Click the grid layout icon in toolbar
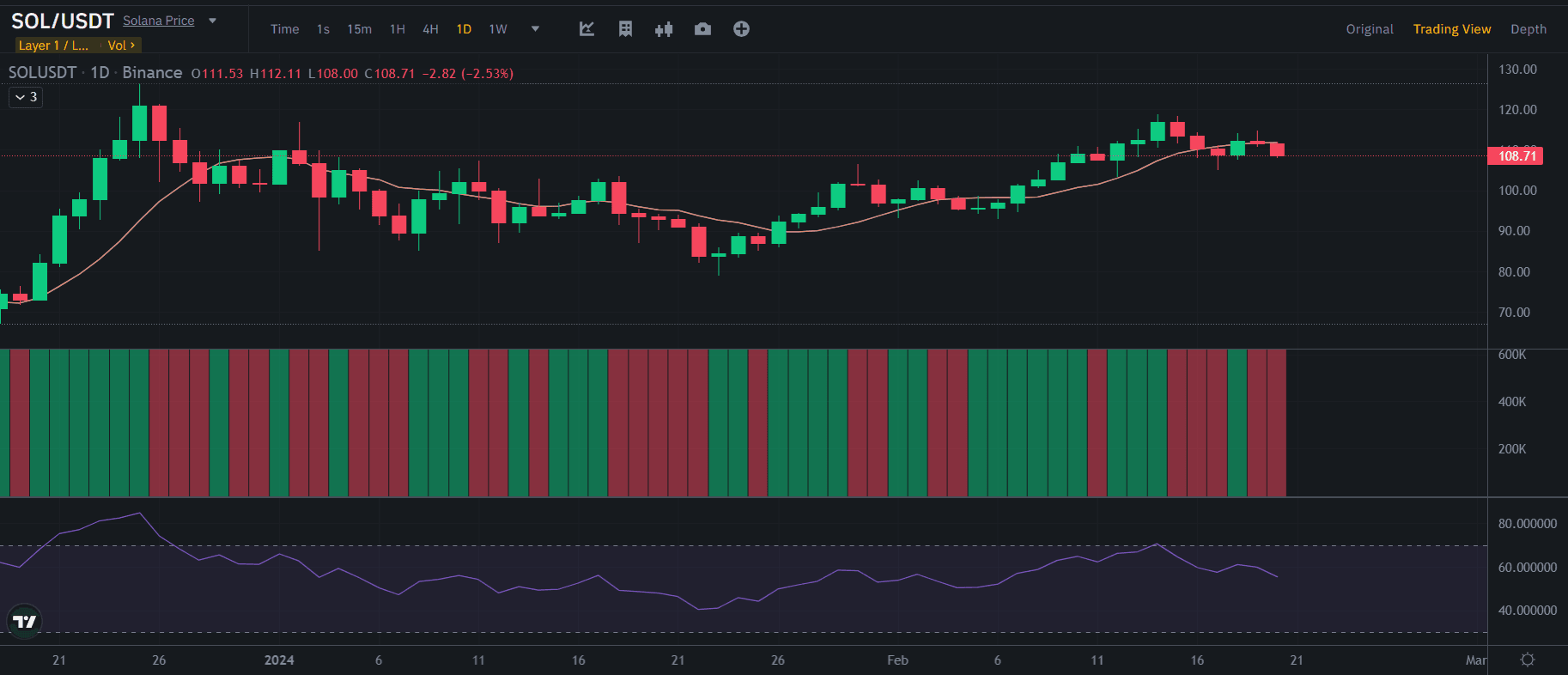This screenshot has width=1568, height=675. point(625,29)
